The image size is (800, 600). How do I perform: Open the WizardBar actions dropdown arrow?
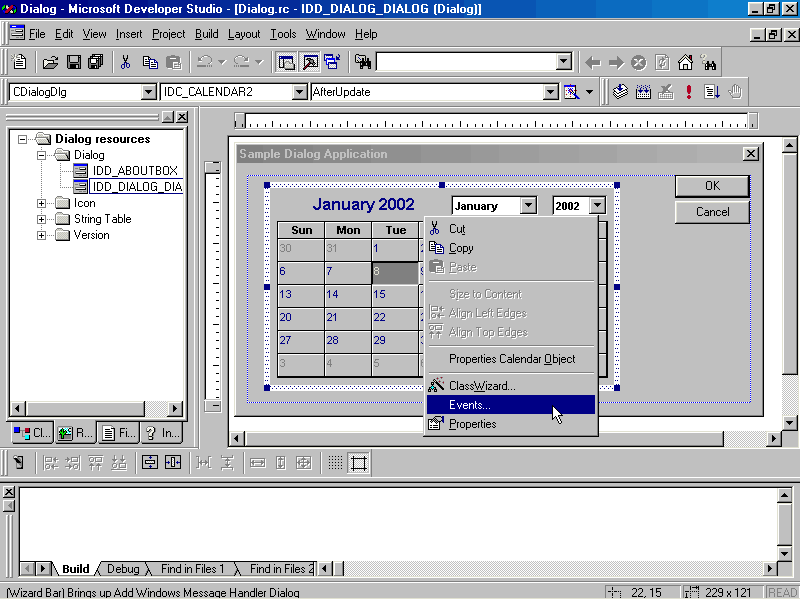pos(589,92)
